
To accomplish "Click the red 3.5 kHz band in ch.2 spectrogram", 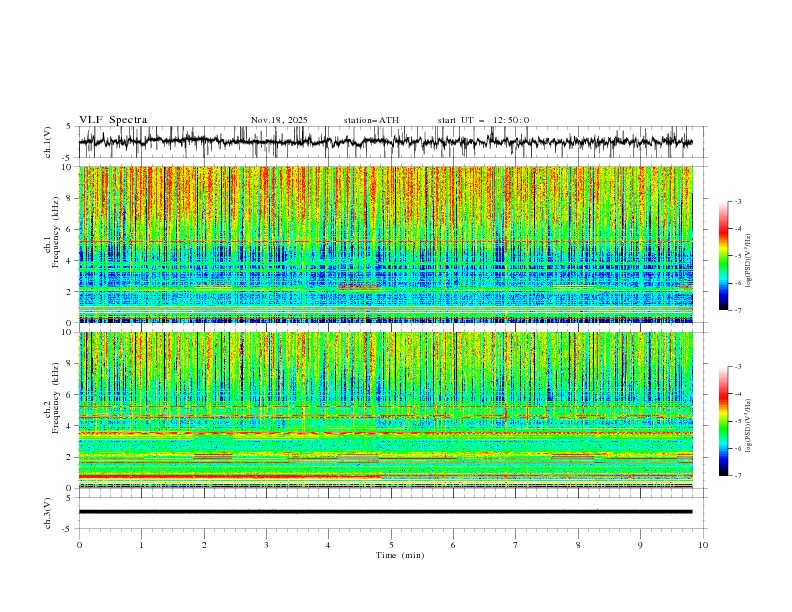I will coord(385,433).
